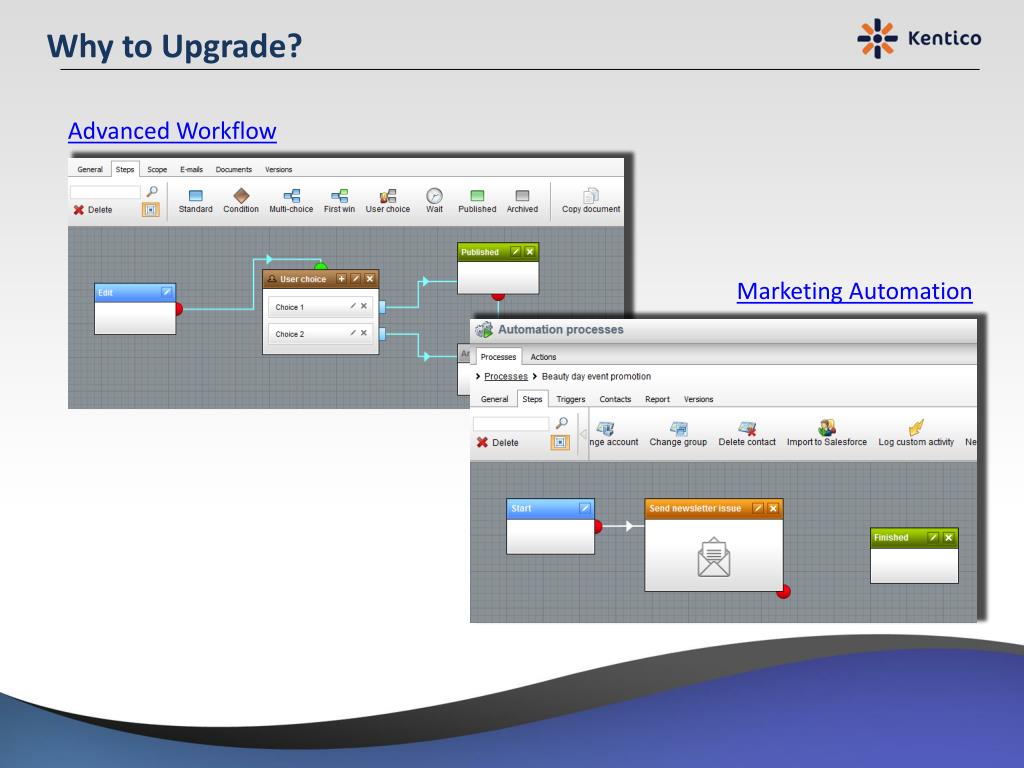Switch to automation Report tab
Viewport: 1024px width, 768px height.
click(657, 399)
